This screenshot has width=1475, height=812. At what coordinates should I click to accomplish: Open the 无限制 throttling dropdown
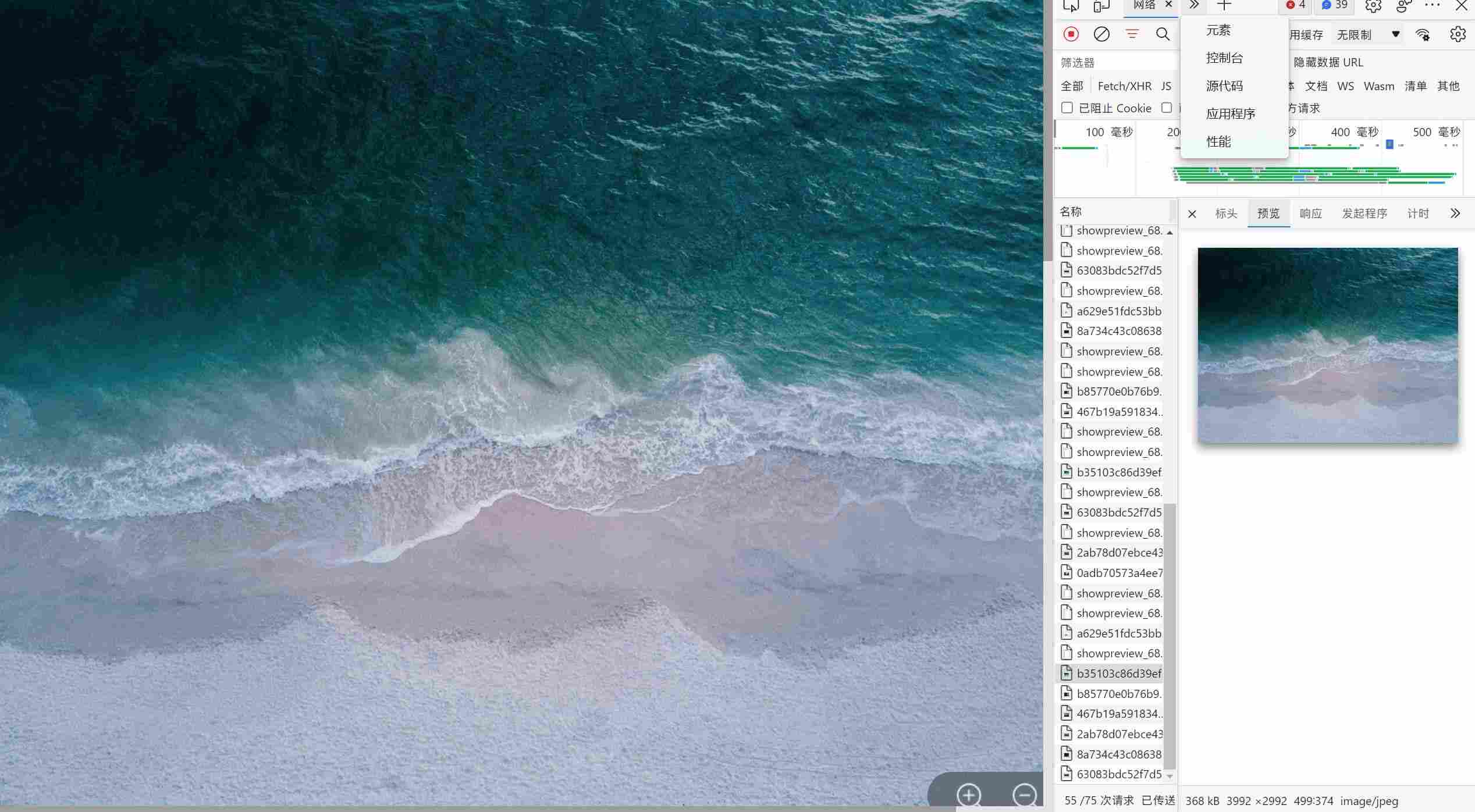pos(1367,34)
